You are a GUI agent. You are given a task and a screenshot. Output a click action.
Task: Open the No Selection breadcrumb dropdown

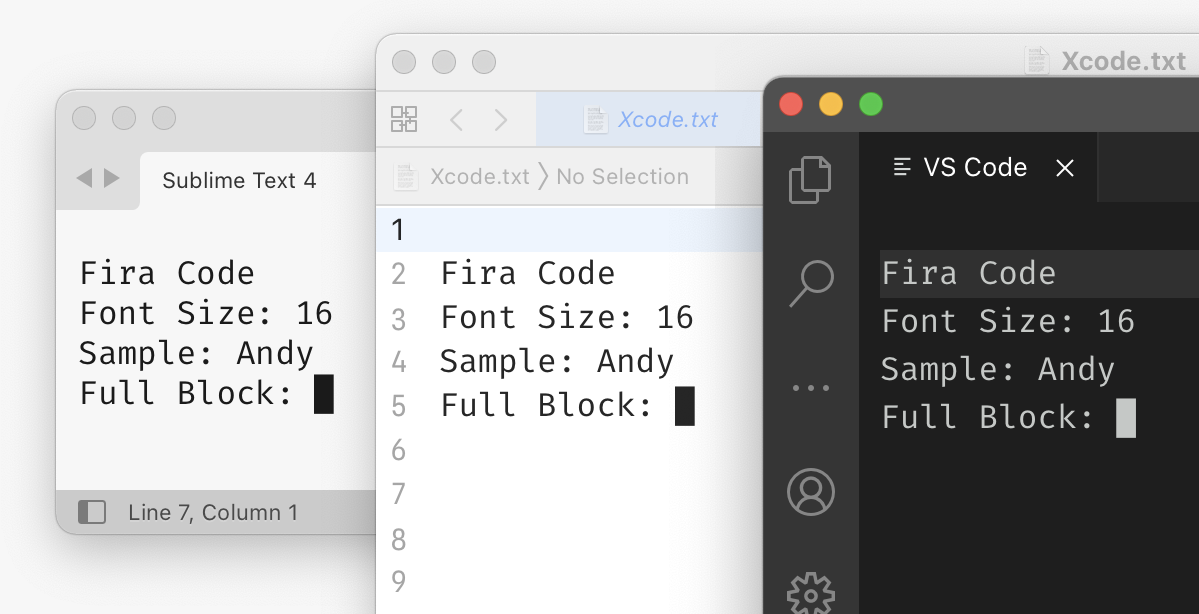coord(622,176)
